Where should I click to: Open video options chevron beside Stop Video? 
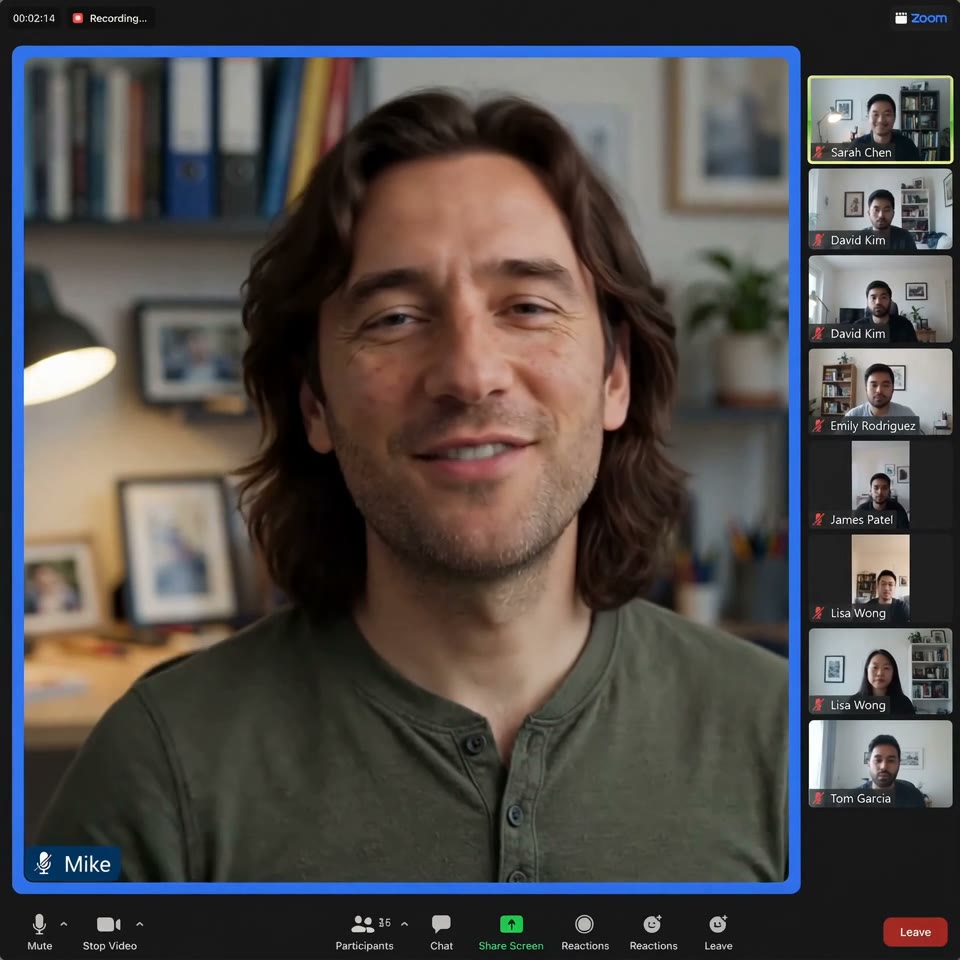pyautogui.click(x=140, y=924)
